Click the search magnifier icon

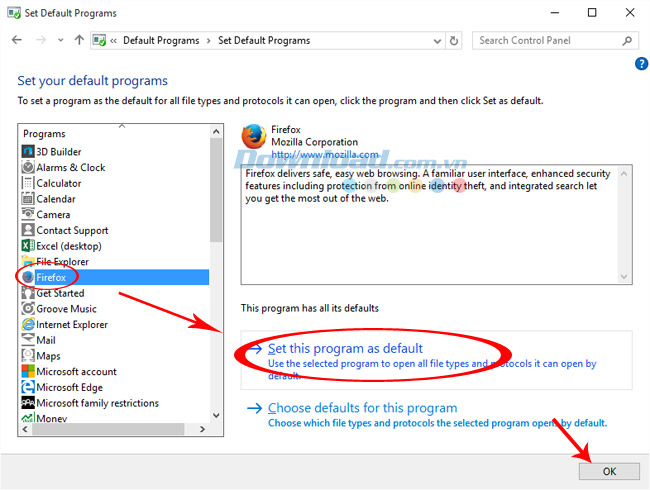pos(627,41)
